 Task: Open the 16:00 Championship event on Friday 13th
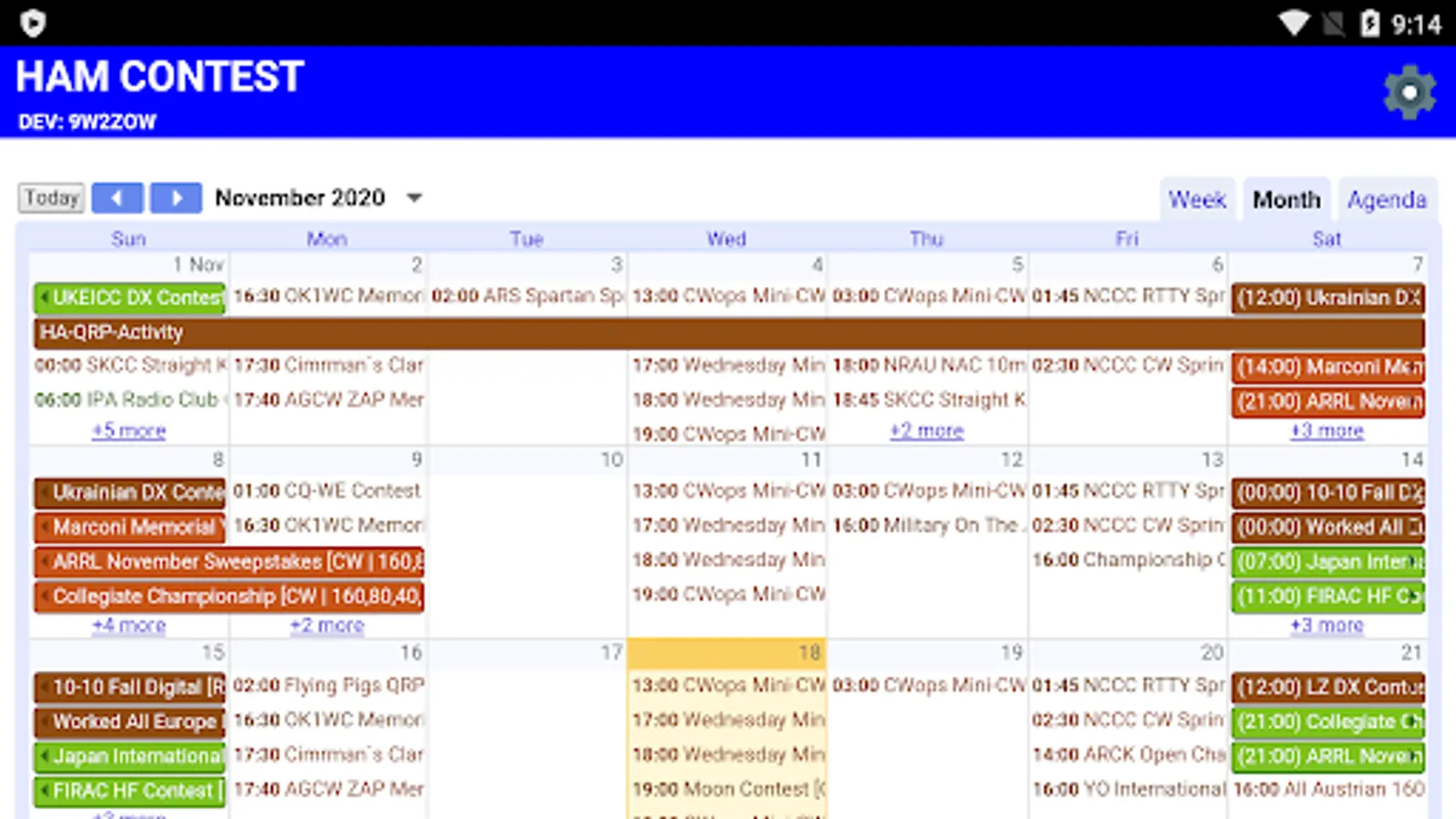pyautogui.click(x=1128, y=560)
